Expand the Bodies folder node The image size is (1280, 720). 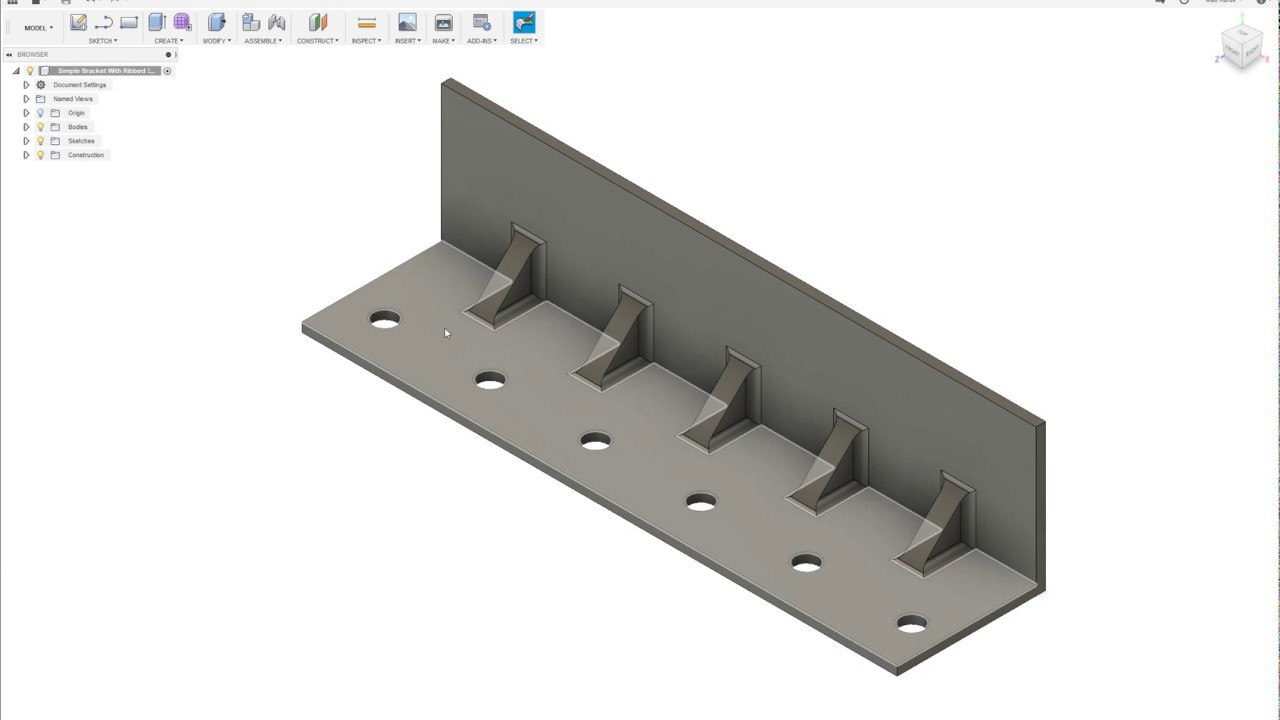coord(26,127)
